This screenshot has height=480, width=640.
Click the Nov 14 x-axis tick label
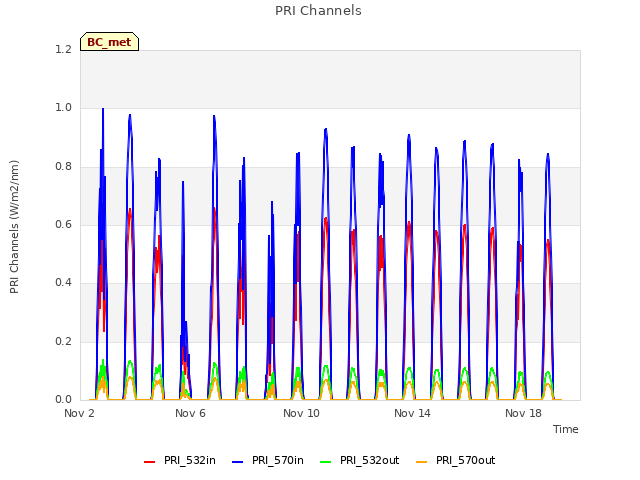[412, 413]
